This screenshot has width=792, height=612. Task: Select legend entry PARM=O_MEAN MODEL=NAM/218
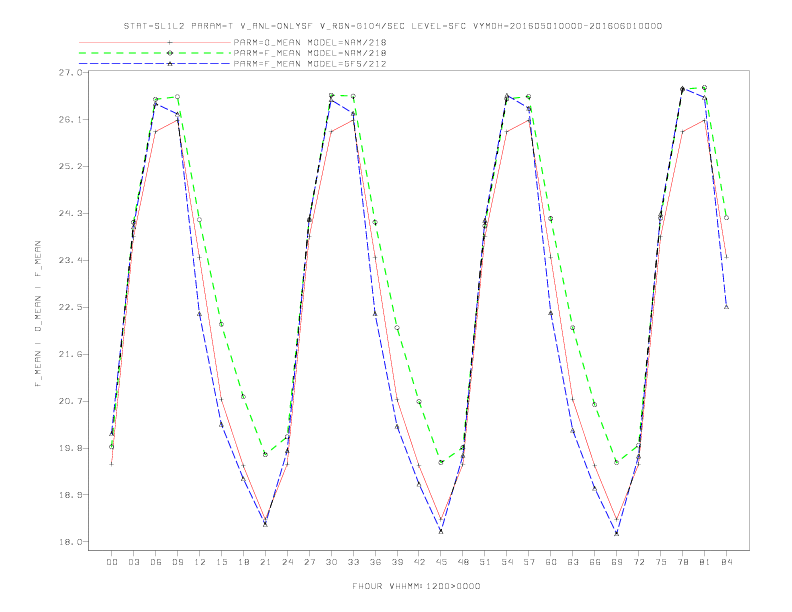click(310, 42)
